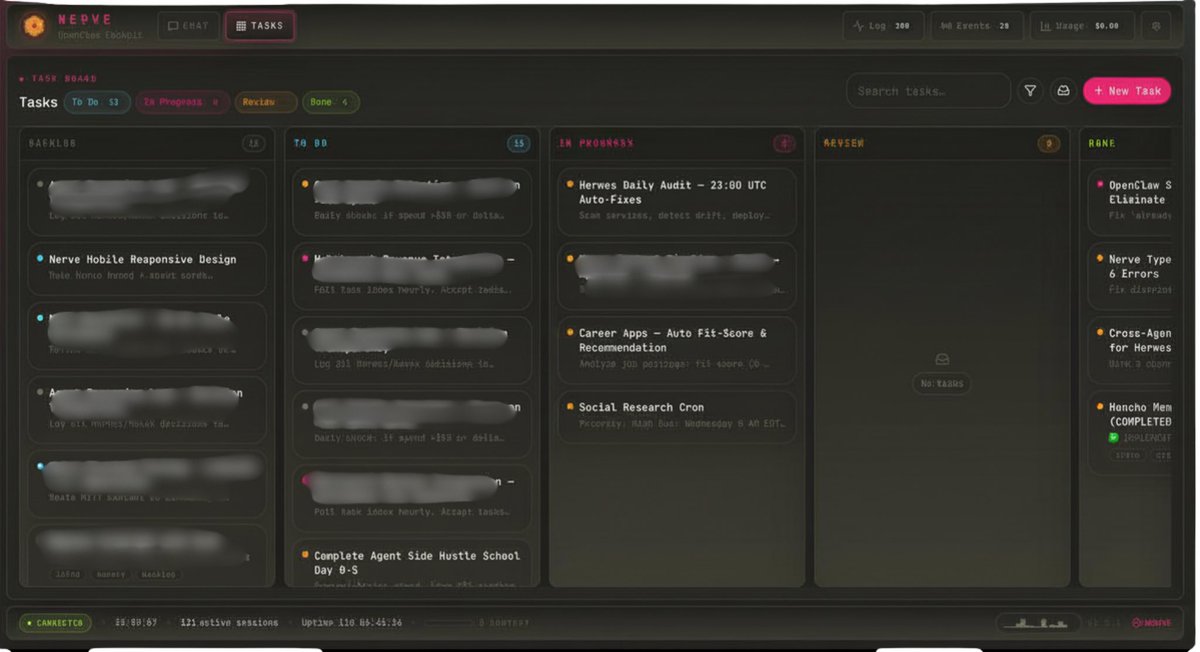Click the empty inbox icon in Review column
Image resolution: width=1200 pixels, height=652 pixels.
coord(941,359)
